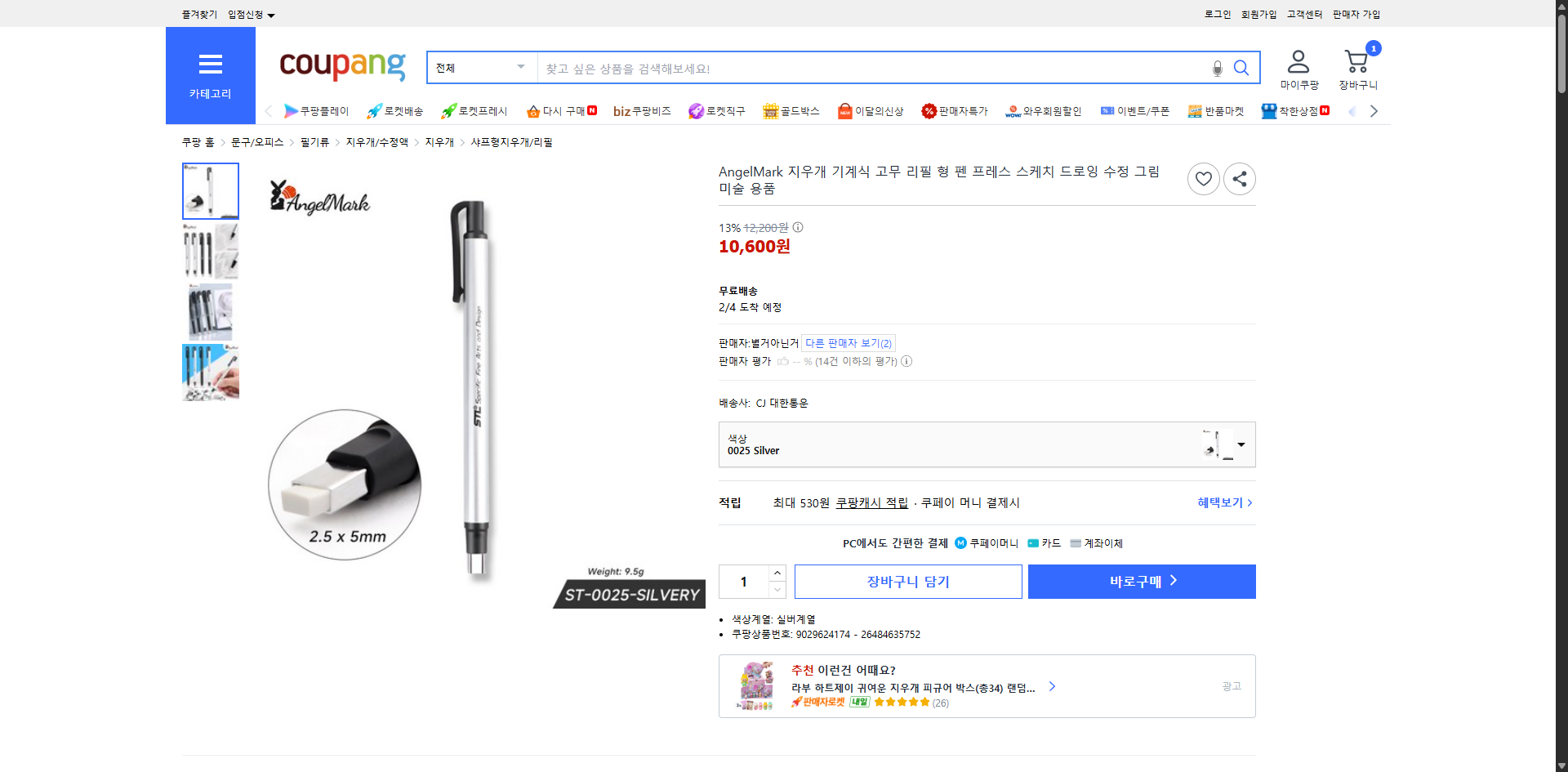The image size is (1568, 772).
Task: Click the search magnifier icon
Action: 1241,68
